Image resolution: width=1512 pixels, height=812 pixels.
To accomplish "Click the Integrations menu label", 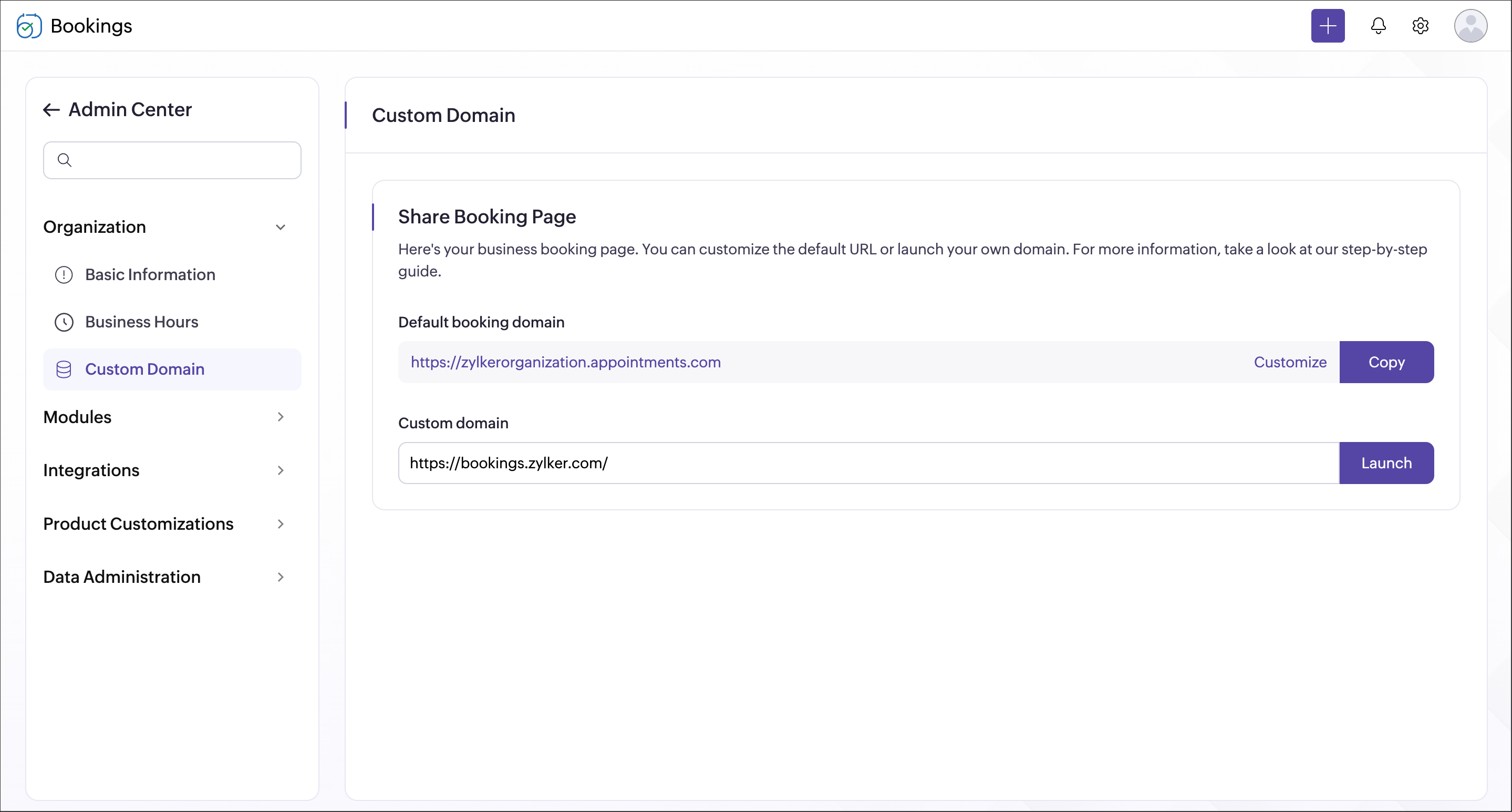I will pos(91,470).
